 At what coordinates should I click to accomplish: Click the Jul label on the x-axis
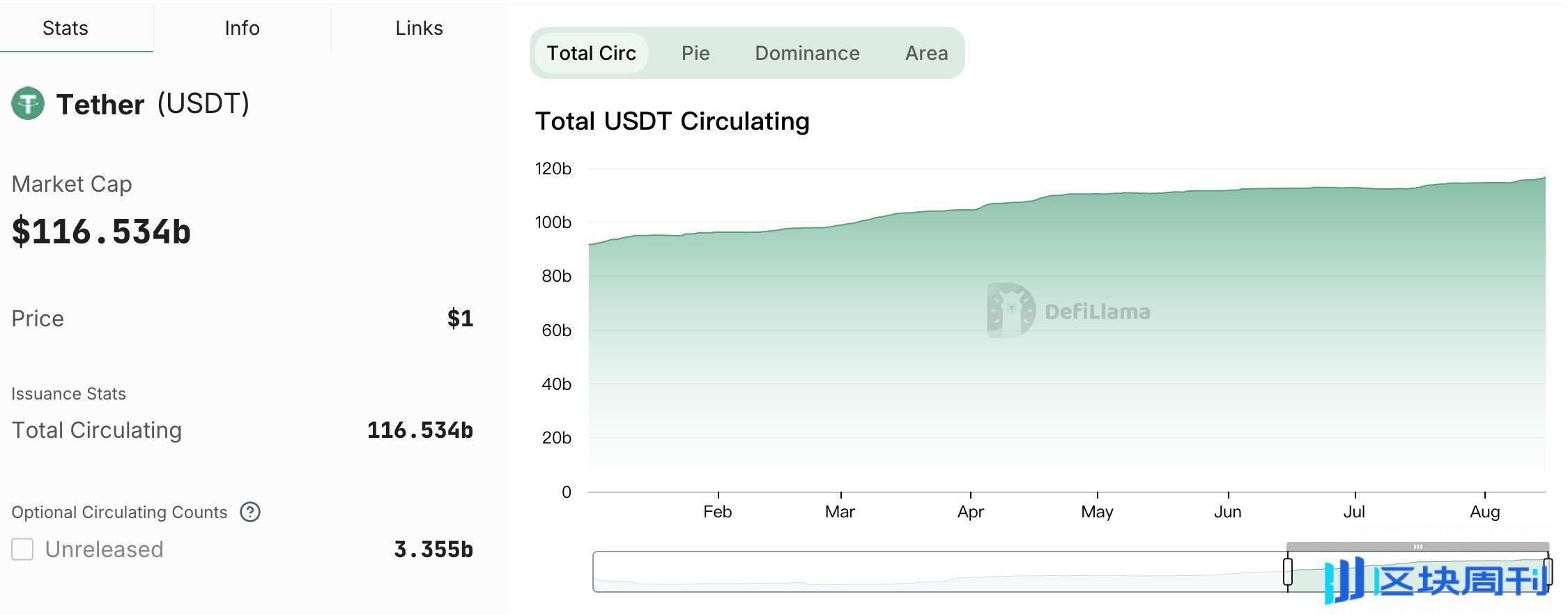coord(1354,512)
